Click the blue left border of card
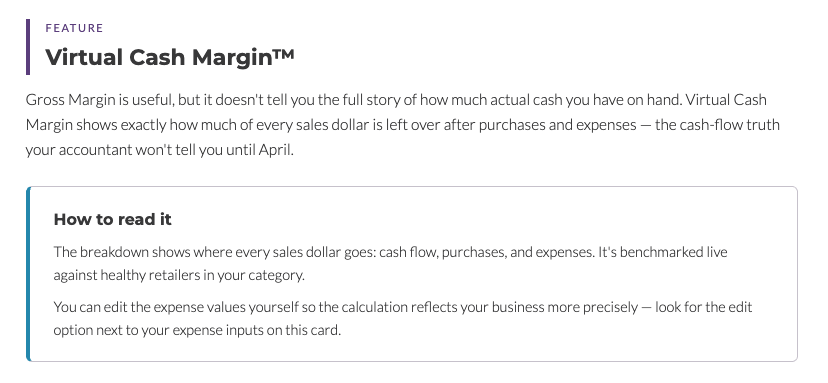Screen dimensions: 828x383 pos(29,274)
